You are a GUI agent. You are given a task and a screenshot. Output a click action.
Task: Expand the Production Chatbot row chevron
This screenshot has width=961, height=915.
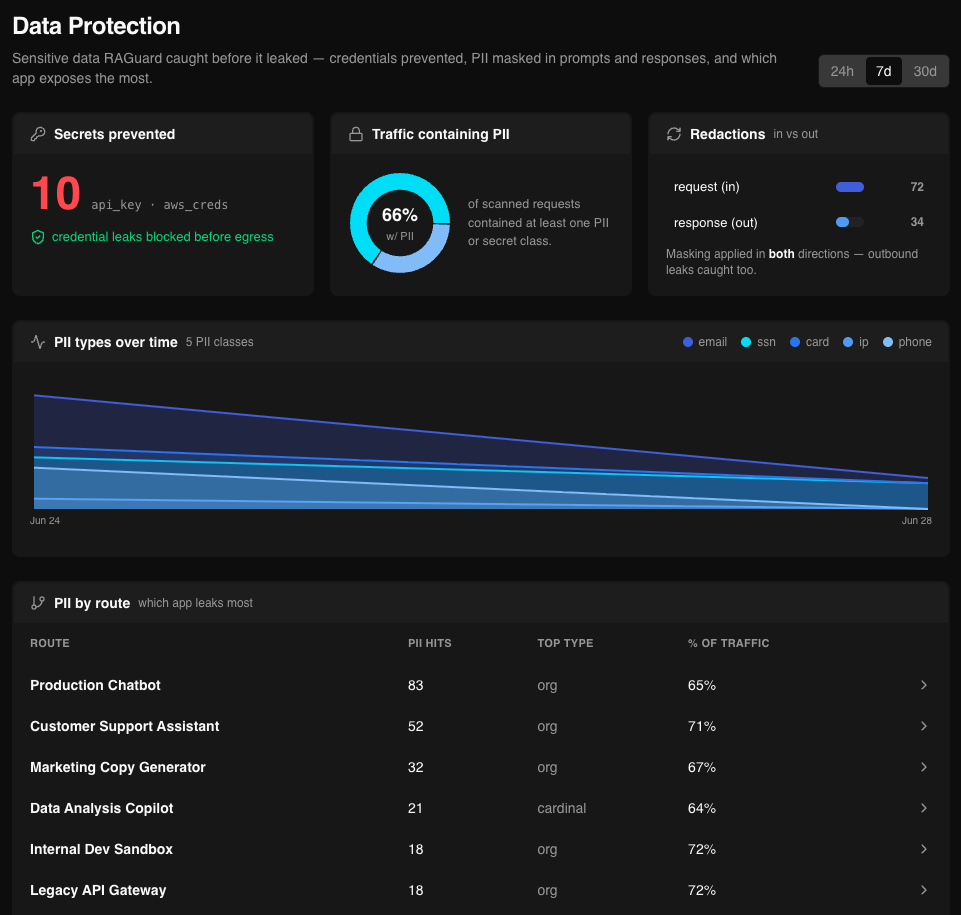924,685
